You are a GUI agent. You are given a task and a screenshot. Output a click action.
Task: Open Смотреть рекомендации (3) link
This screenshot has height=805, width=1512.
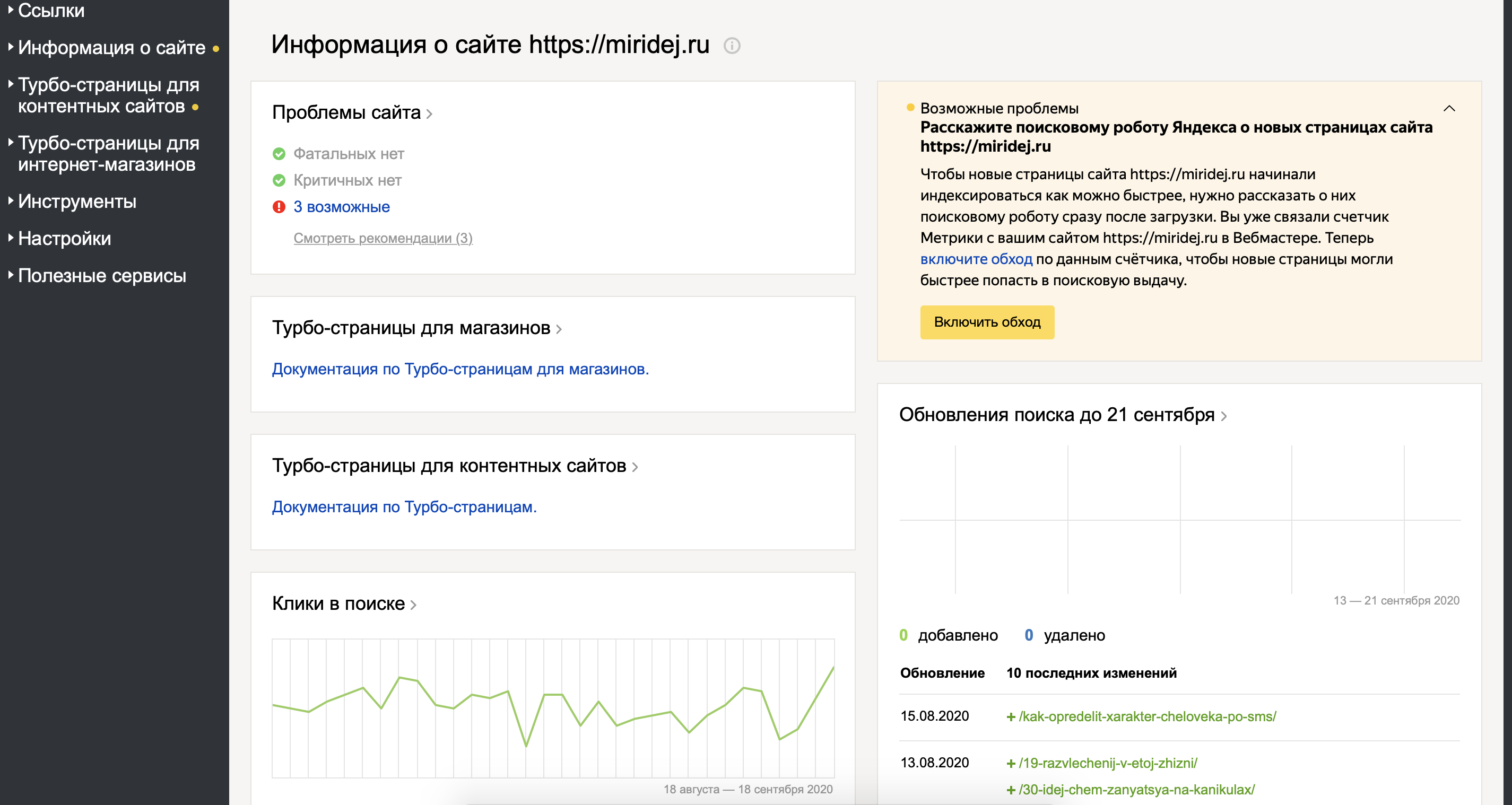383,238
